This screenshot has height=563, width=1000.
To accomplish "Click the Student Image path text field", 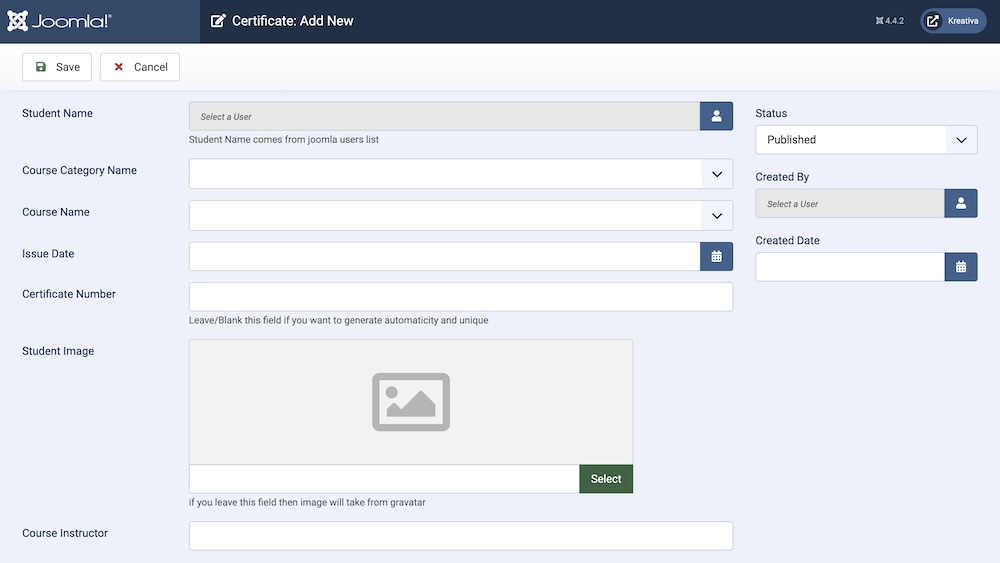I will tap(384, 479).
